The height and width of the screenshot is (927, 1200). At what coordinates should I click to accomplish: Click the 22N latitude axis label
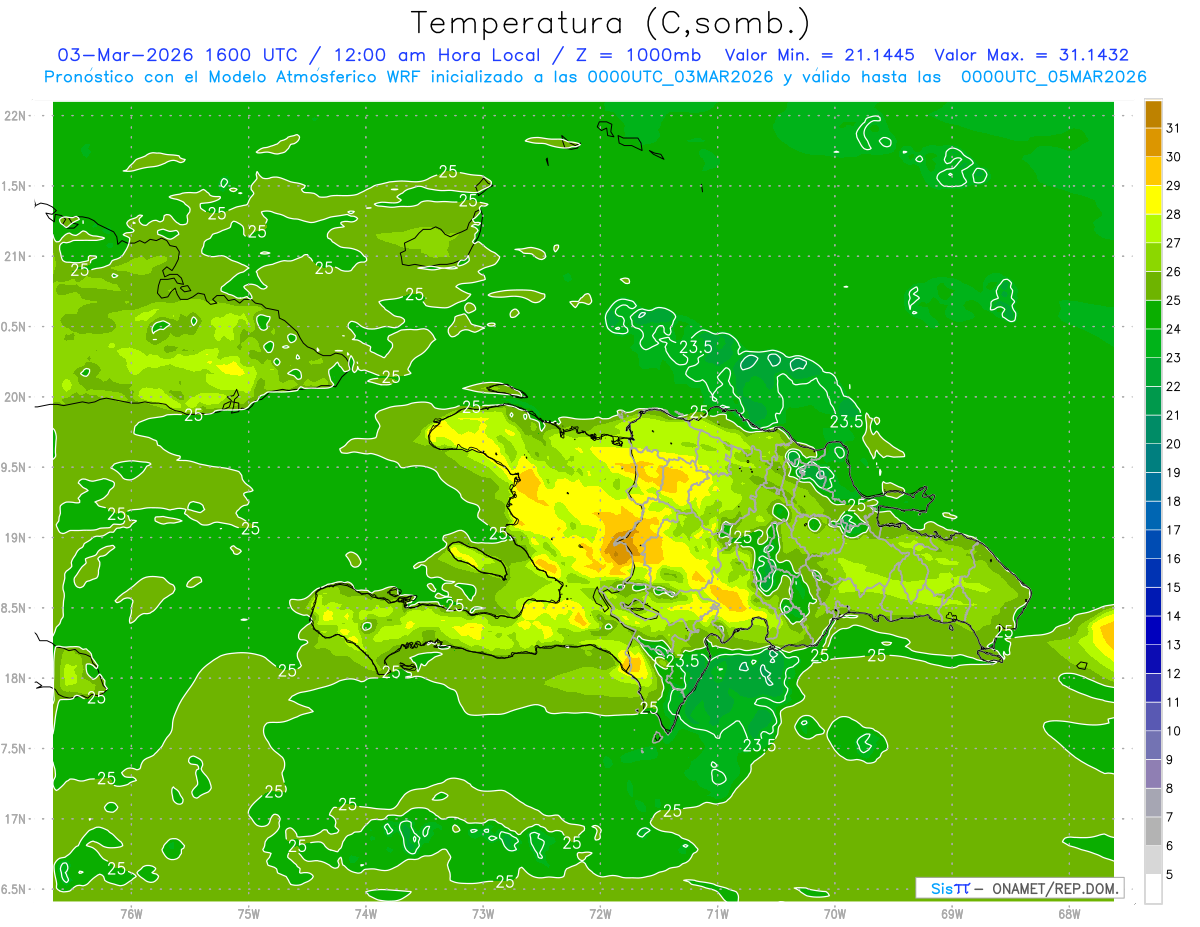(x=15, y=116)
